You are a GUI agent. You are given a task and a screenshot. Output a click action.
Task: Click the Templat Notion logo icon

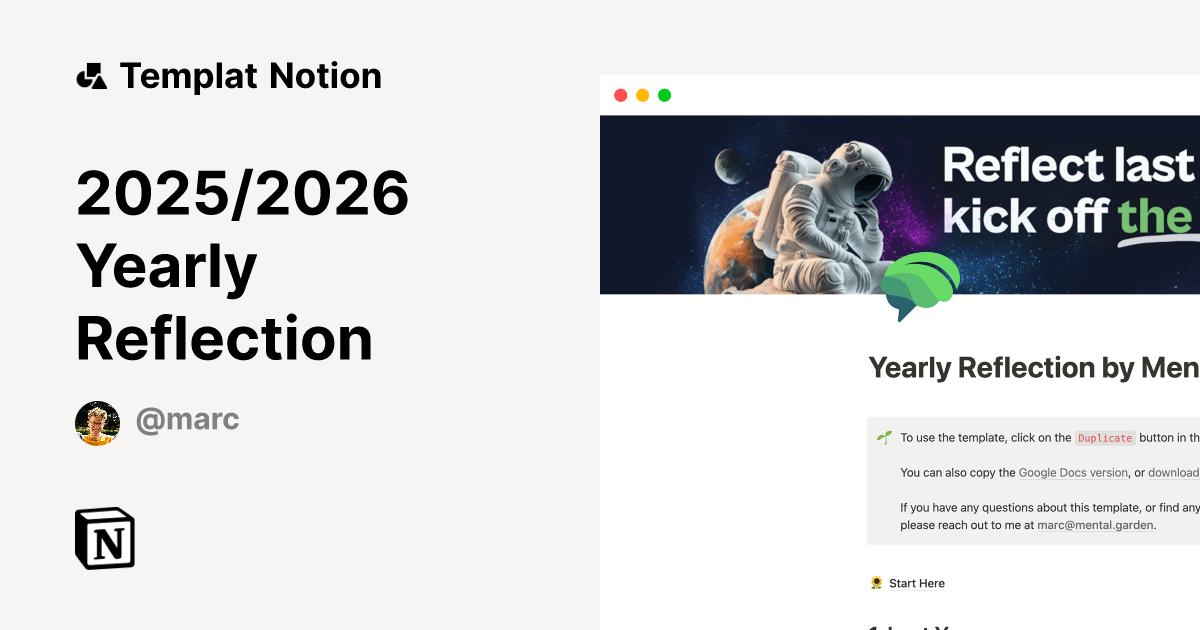[92, 75]
